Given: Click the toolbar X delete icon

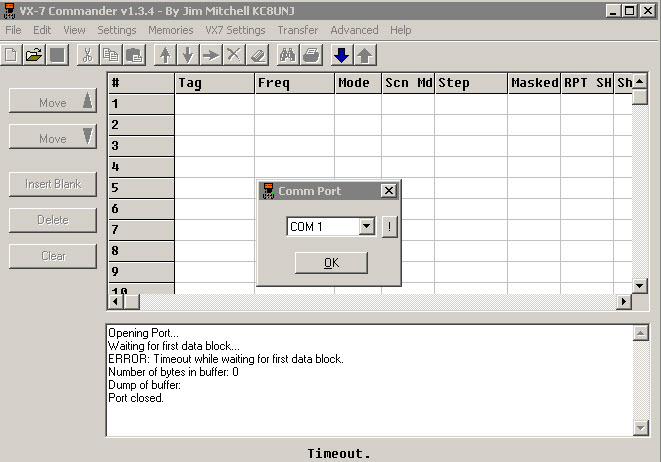Looking at the screenshot, I should point(234,55).
